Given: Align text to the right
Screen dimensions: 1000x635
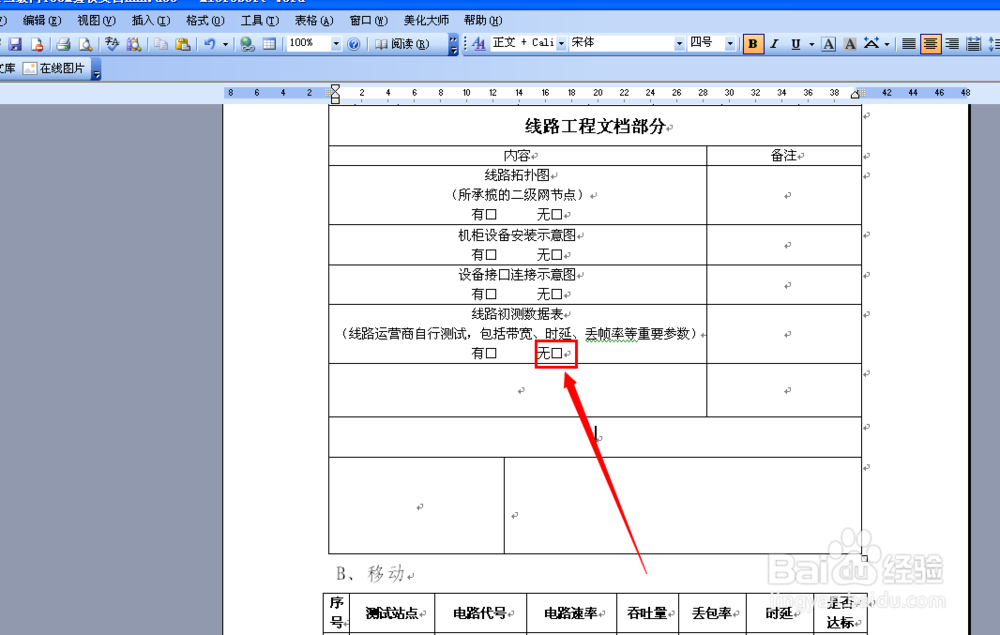Looking at the screenshot, I should pos(952,44).
